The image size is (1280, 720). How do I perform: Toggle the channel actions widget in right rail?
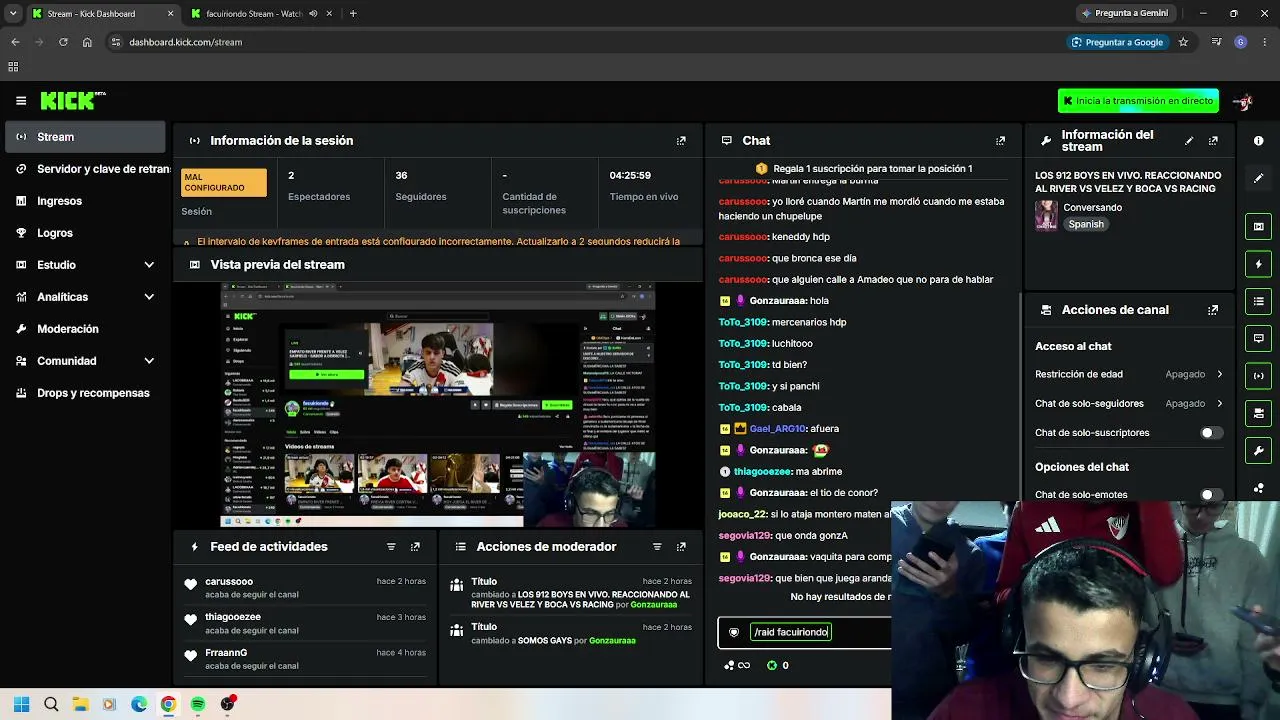(x=1259, y=413)
